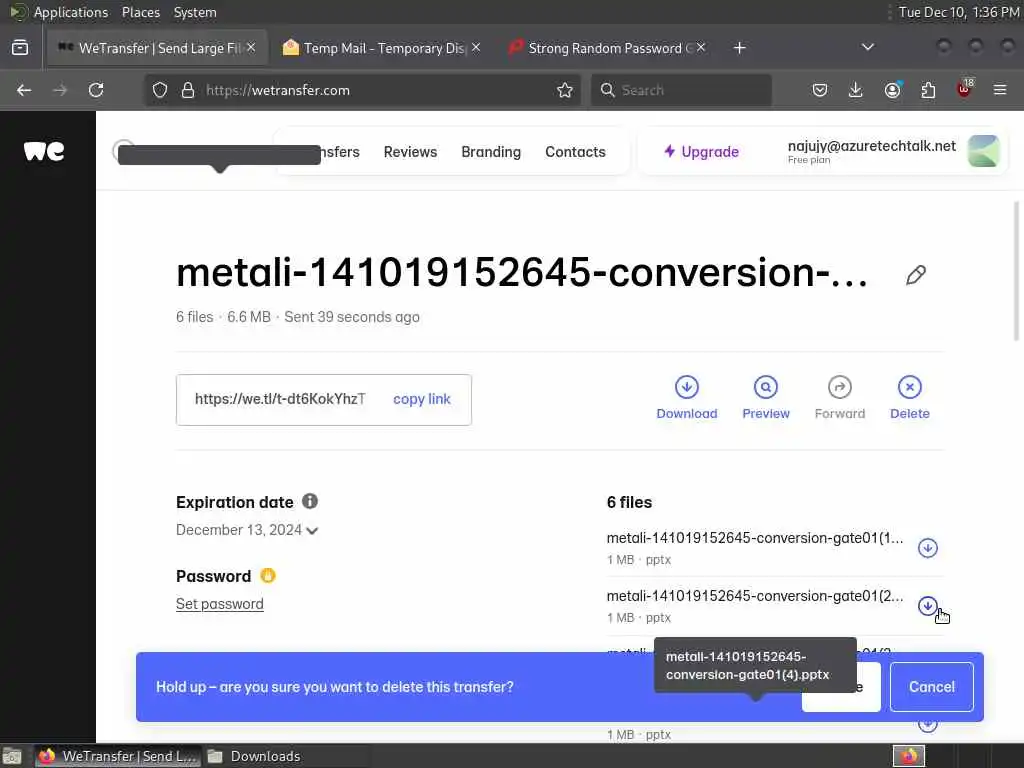
Task: Open account menu najujy@azuretechtalk.net
Action: click(871, 151)
